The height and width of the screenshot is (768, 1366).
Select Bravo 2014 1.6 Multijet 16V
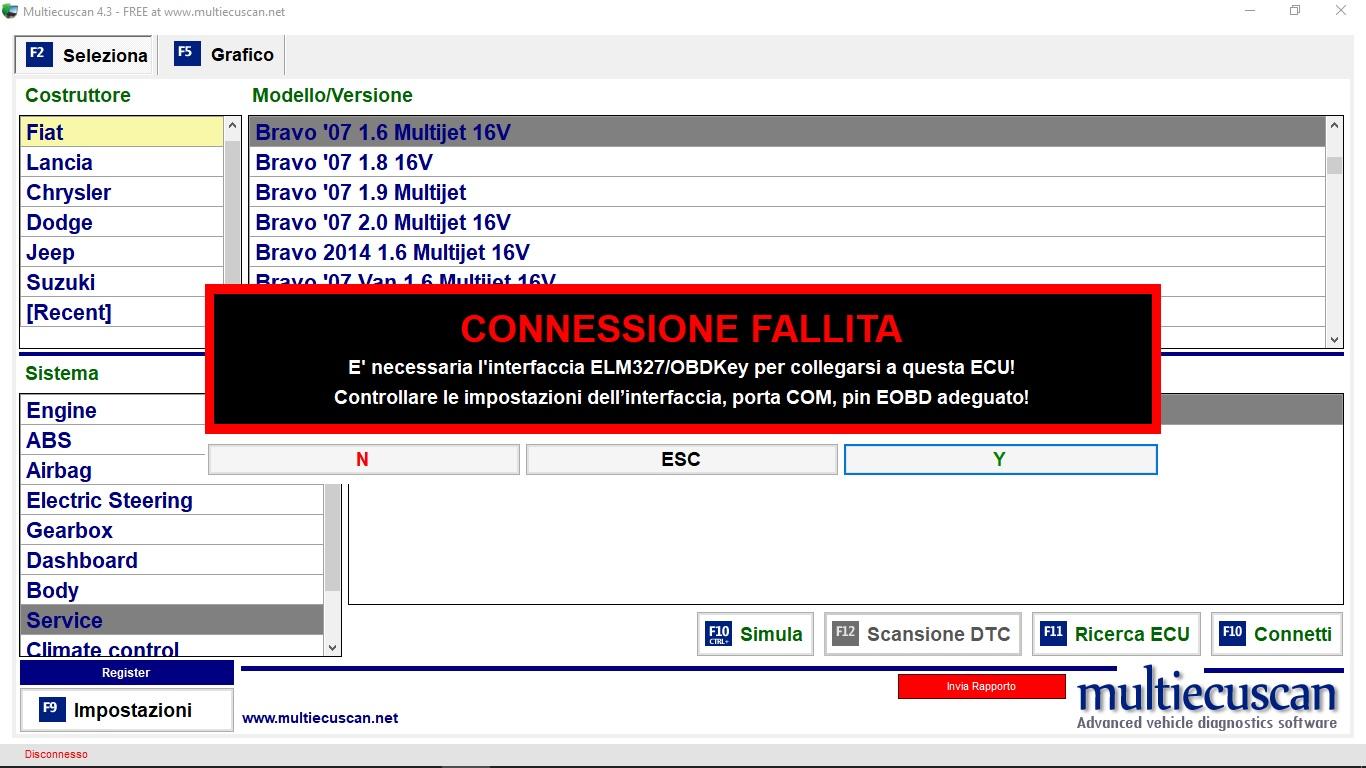point(788,252)
